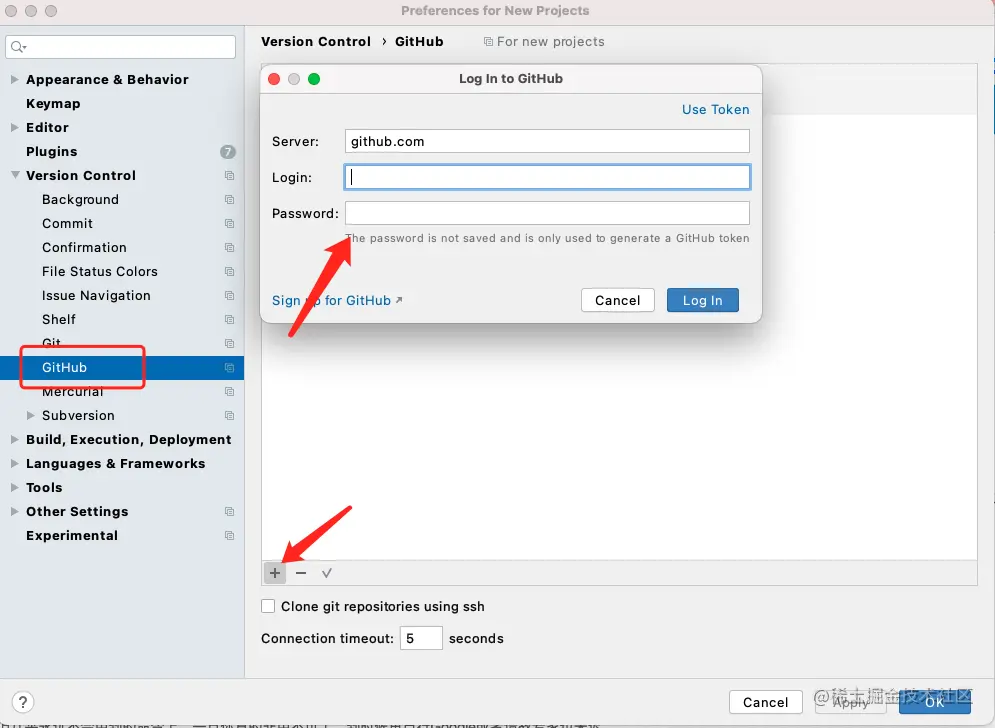
Task: Open File Status Colors settings
Action: point(100,272)
